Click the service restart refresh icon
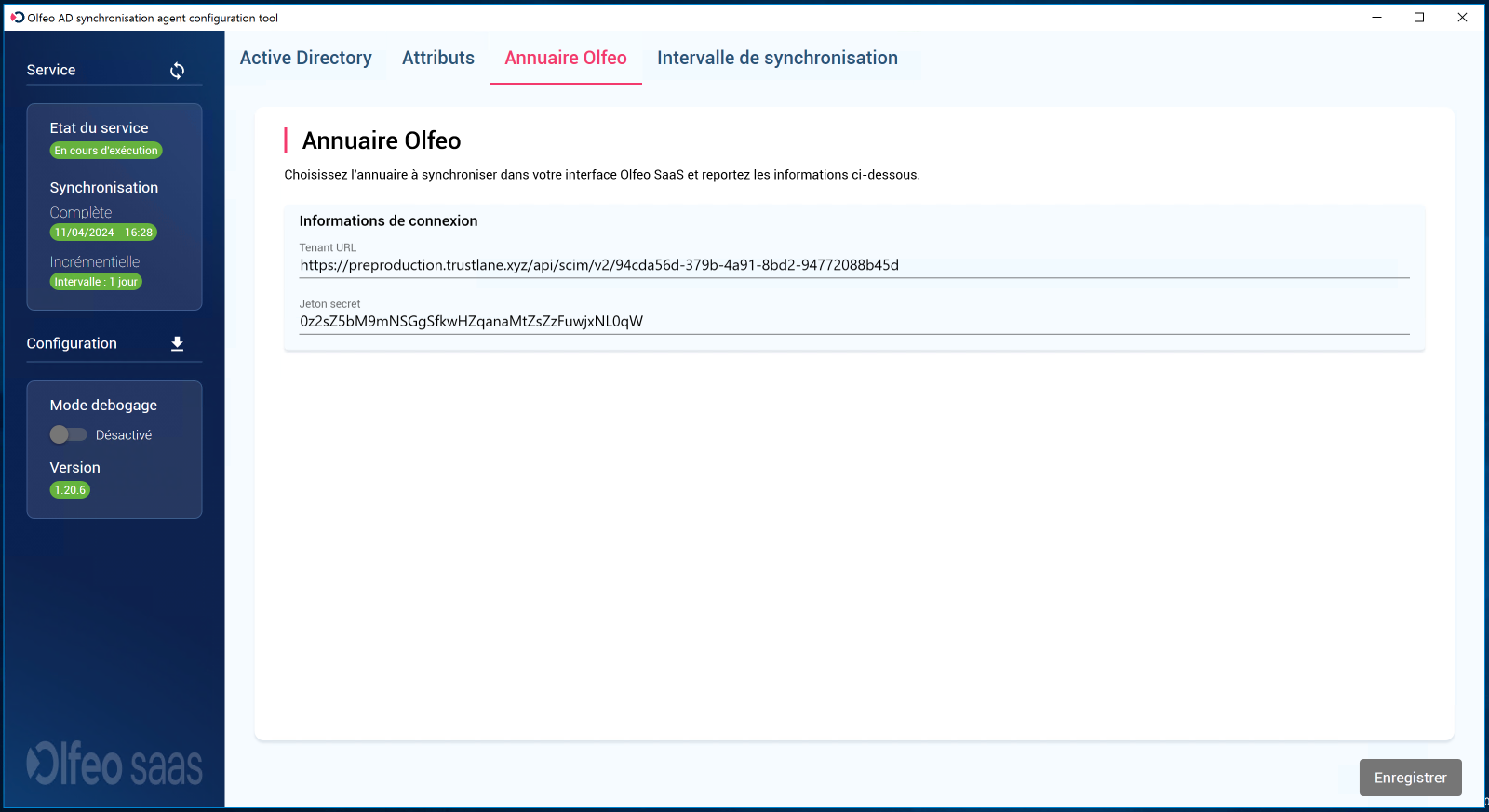The width and height of the screenshot is (1489, 812). 177,71
